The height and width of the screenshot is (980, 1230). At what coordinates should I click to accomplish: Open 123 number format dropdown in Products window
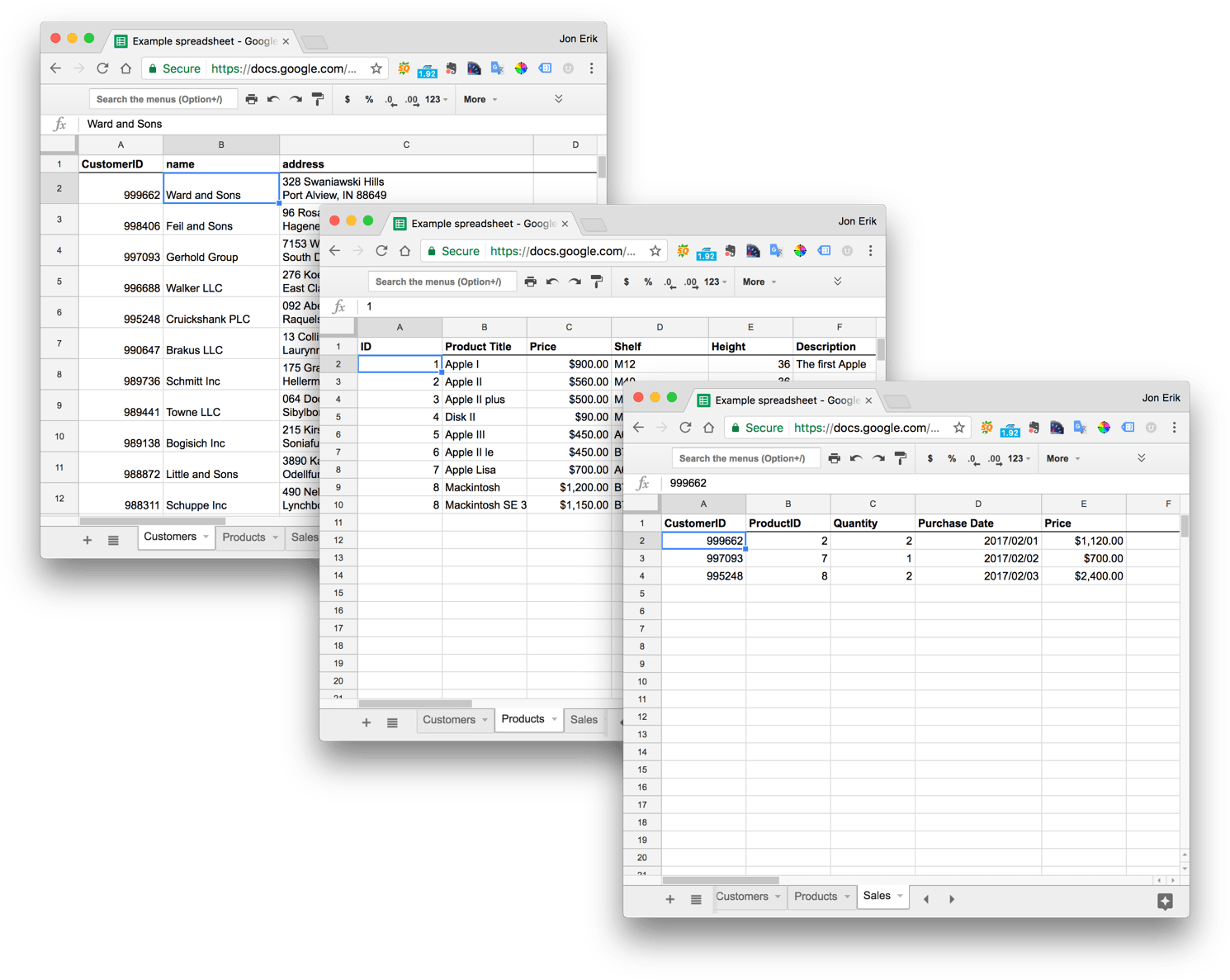pyautogui.click(x=715, y=282)
